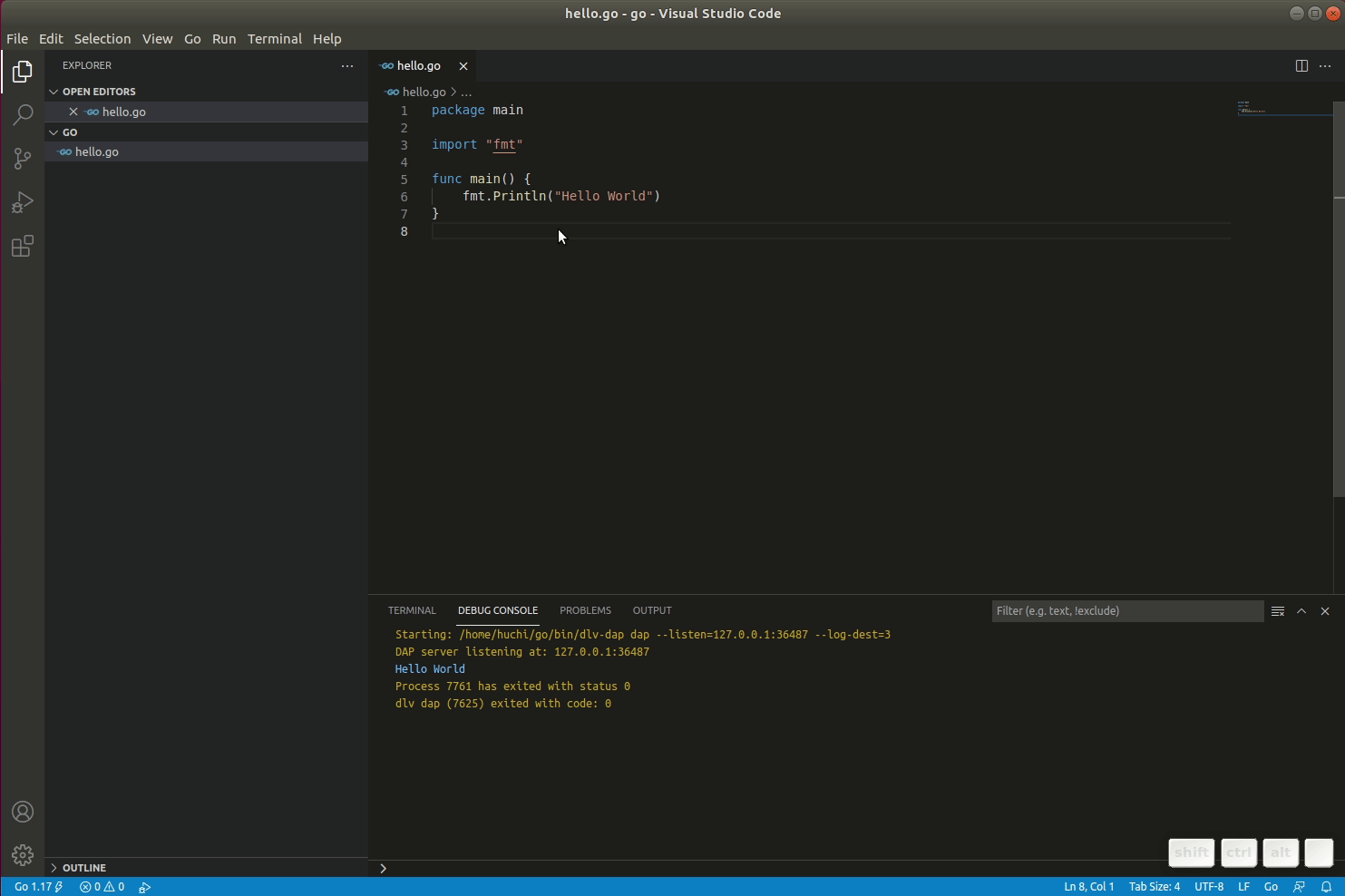Open Explorer views and more actions menu
Screen dimensions: 1345x896
[x=347, y=66]
